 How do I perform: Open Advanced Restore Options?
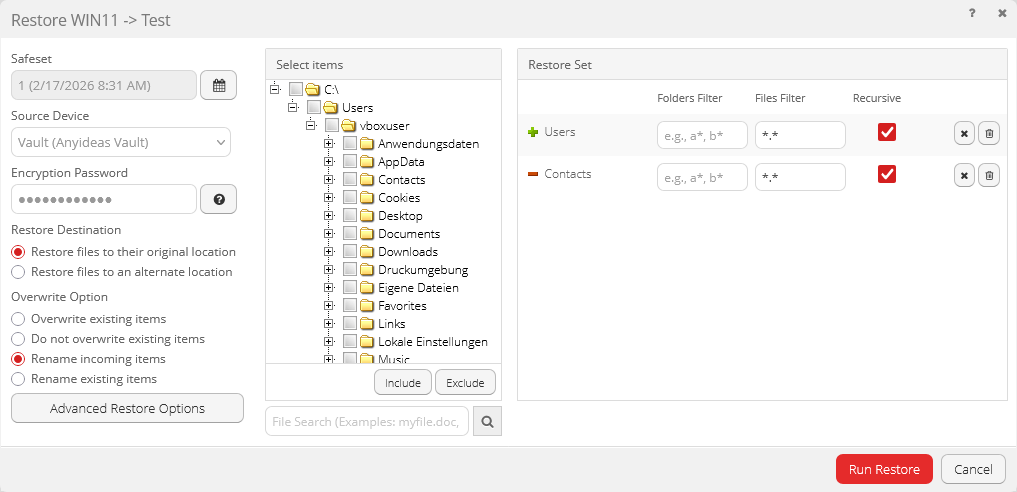(127, 408)
